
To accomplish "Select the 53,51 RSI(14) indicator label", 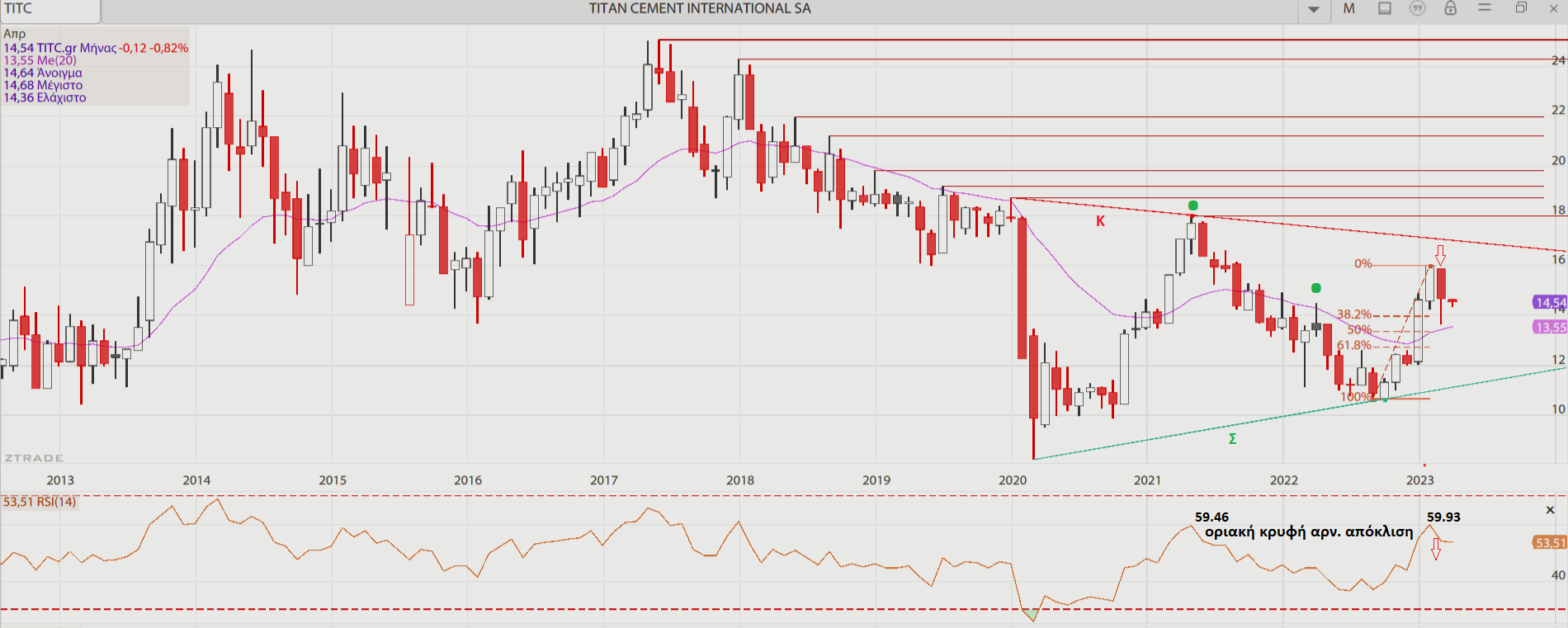I will tap(40, 502).
